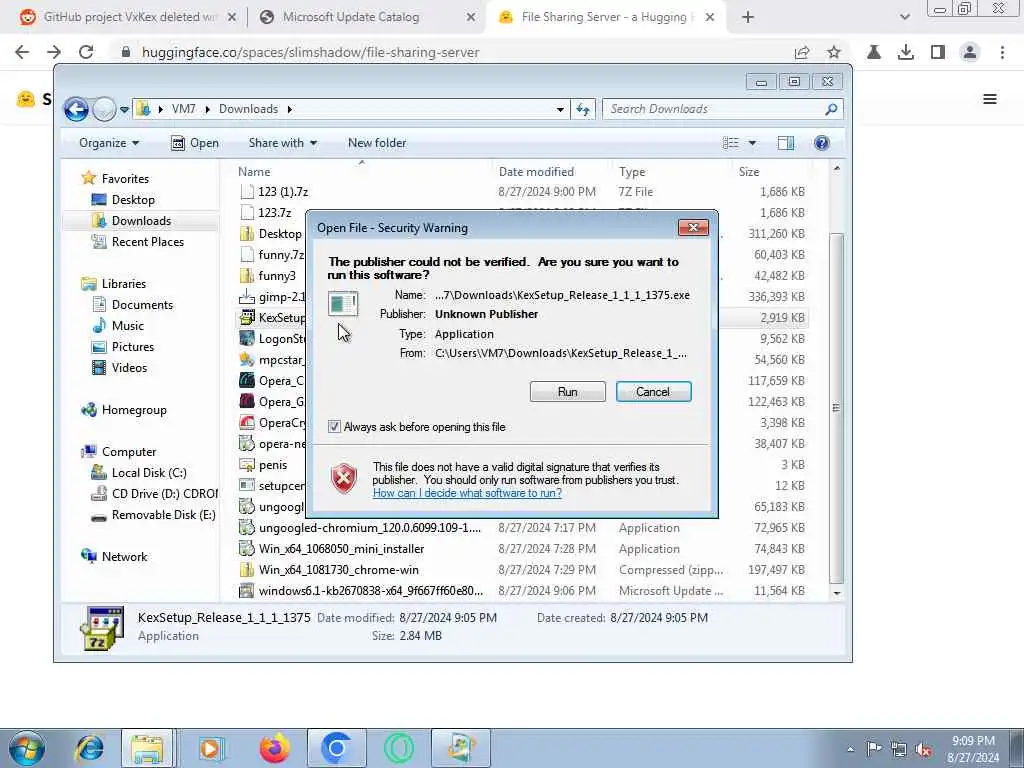Close the Security Warning dialog with the red X
The width and height of the screenshot is (1024, 768).
[x=693, y=227]
